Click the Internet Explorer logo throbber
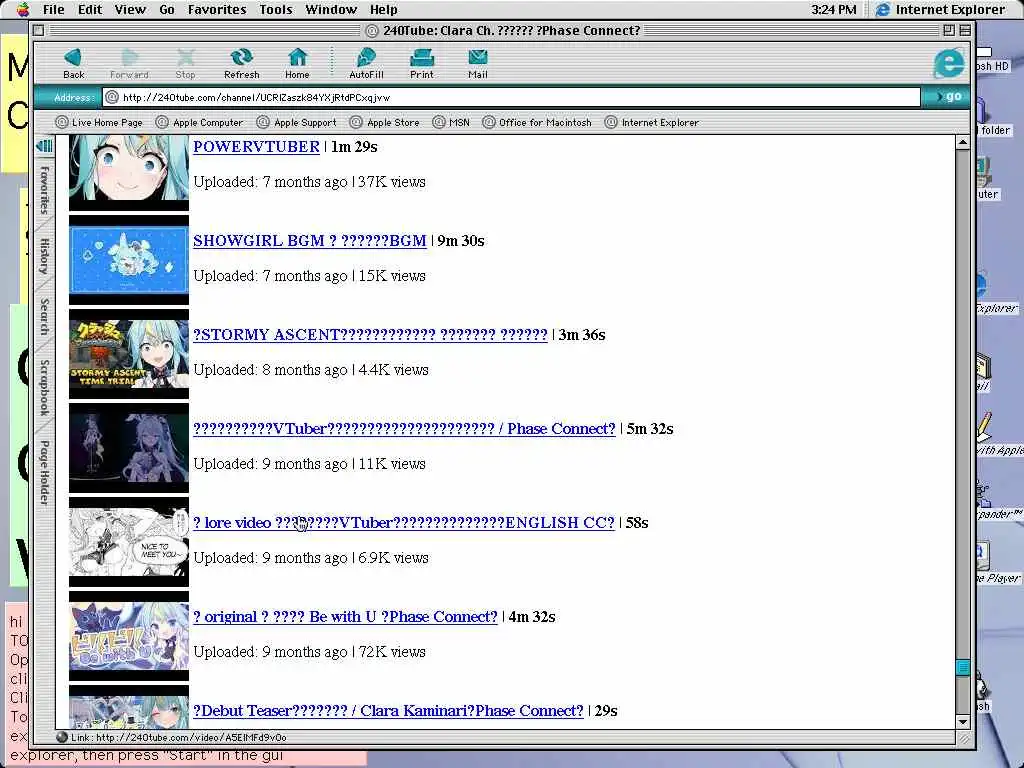The image size is (1024, 768). (x=948, y=63)
